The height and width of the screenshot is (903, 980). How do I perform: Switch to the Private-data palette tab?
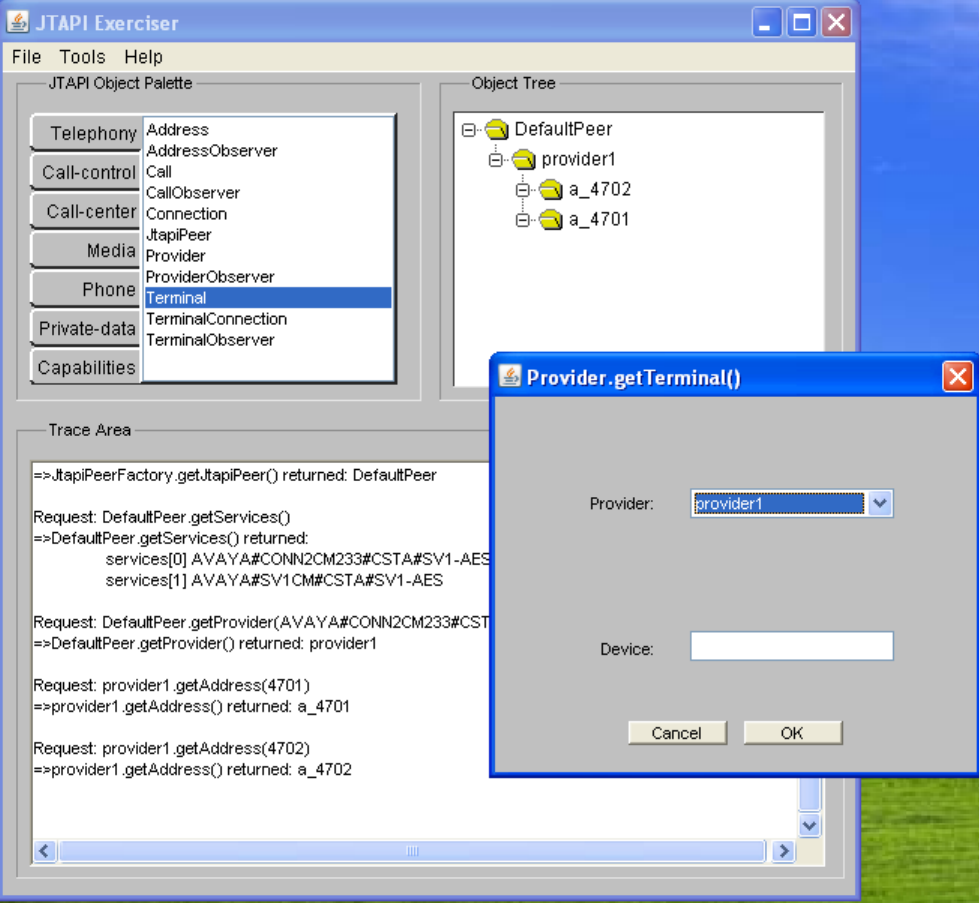[x=86, y=328]
